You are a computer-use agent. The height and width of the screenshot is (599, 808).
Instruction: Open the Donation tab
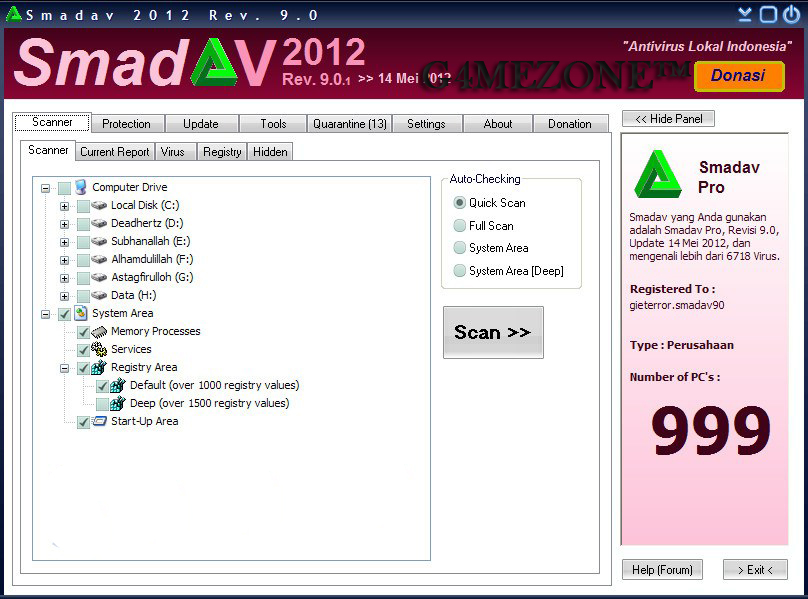(570, 124)
